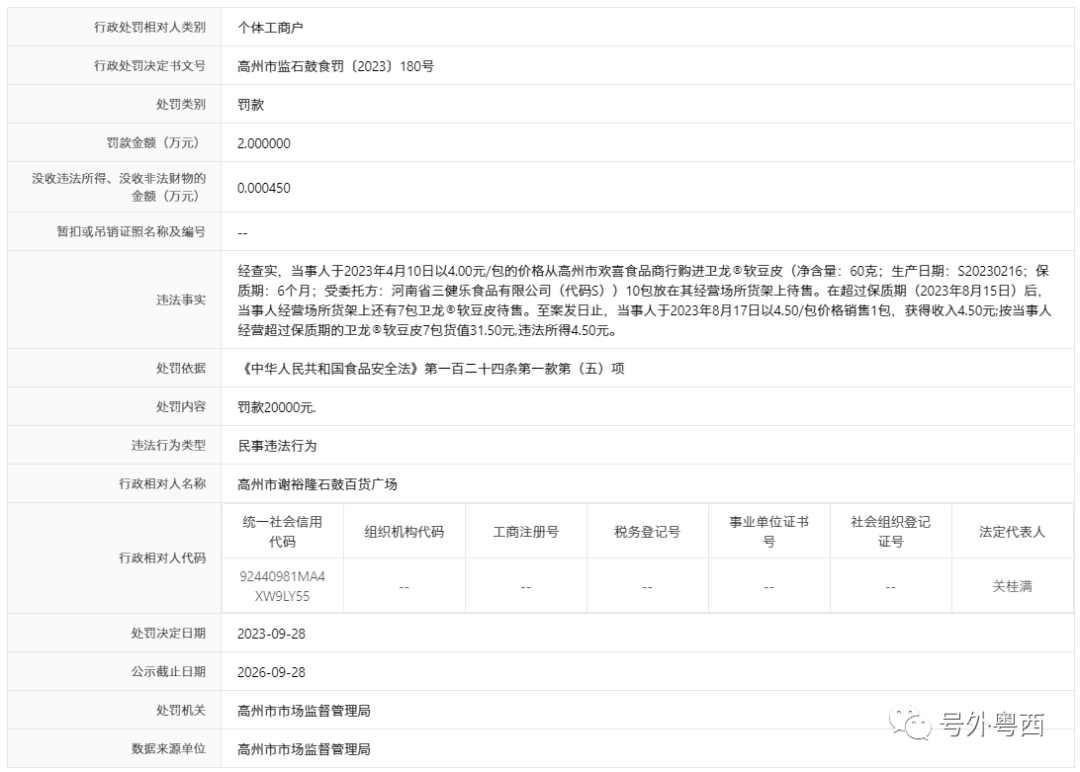
Task: Click column header '税务登记号'
Action: coord(647,532)
